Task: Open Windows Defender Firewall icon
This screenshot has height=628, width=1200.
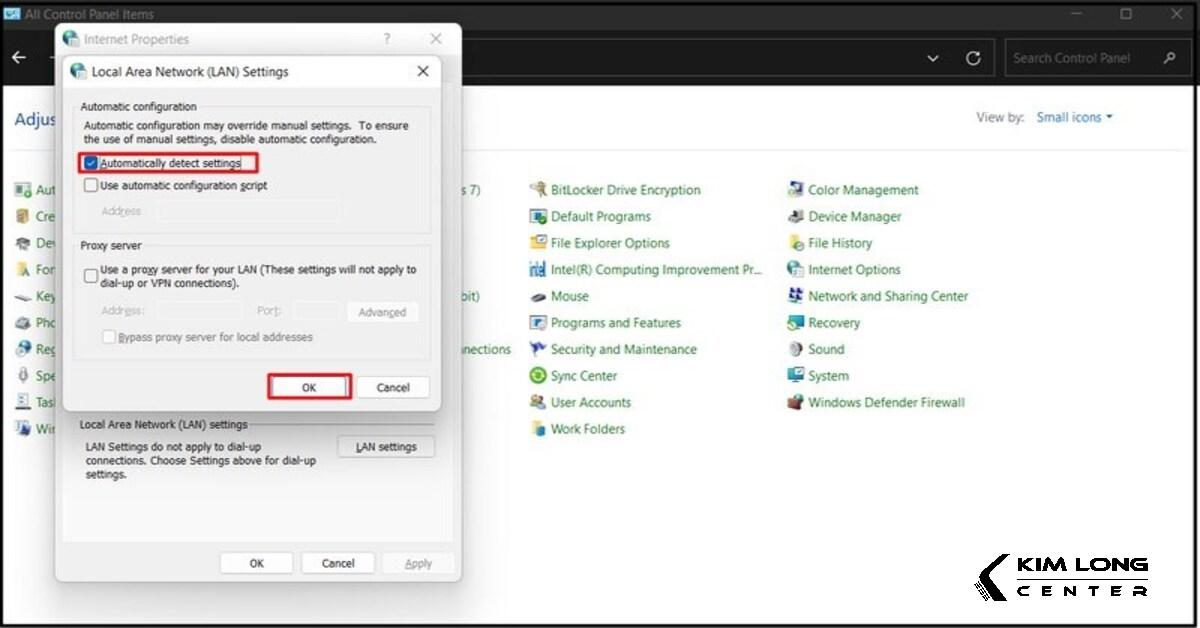Action: [x=796, y=403]
